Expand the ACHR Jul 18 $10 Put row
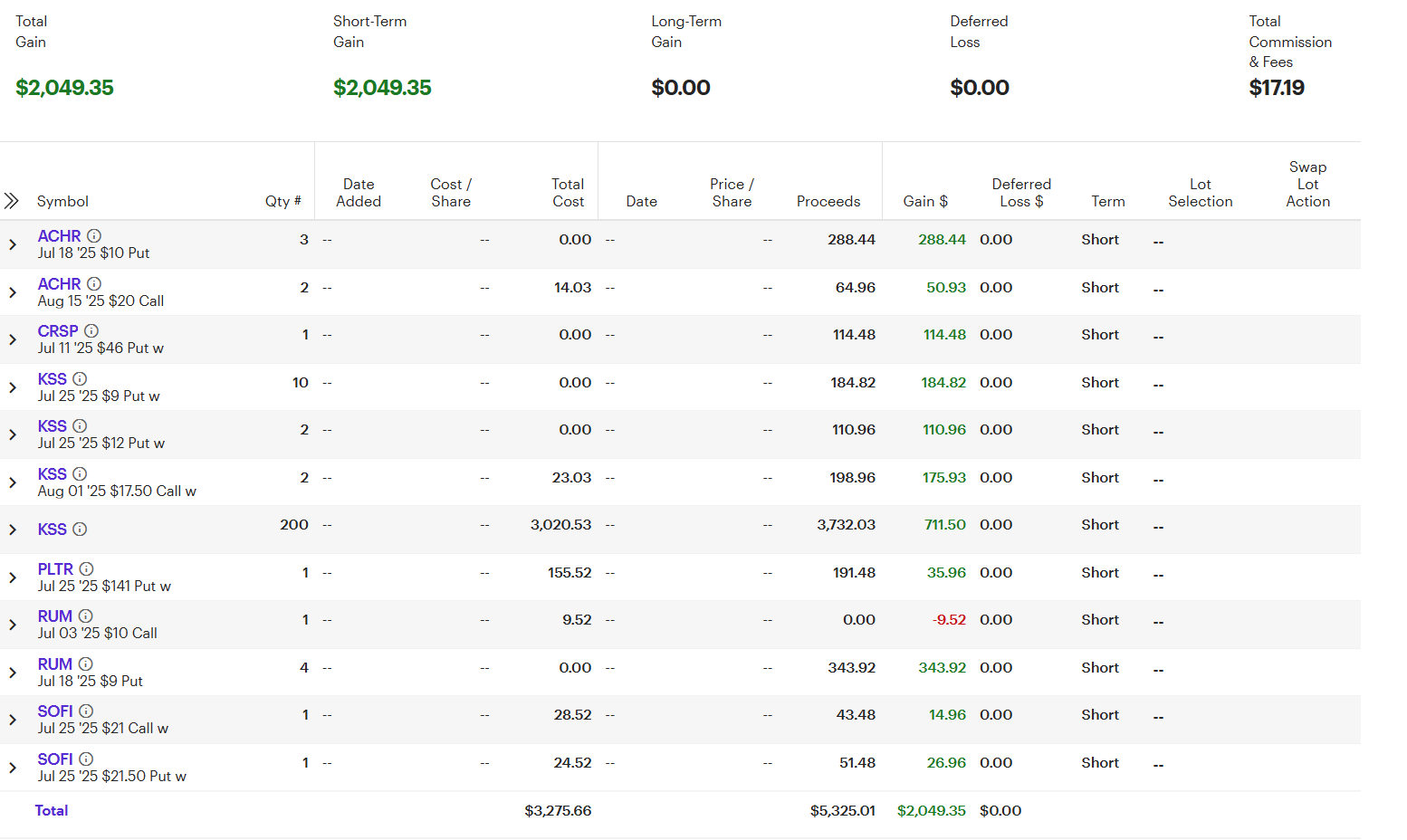Viewport: 1407px width, 840px height. click(x=13, y=244)
